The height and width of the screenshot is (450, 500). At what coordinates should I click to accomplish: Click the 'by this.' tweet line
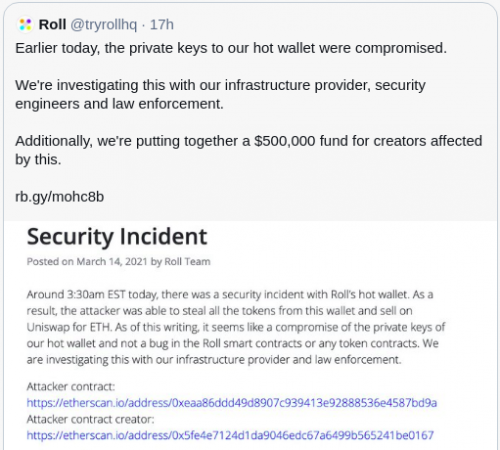click(x=38, y=160)
